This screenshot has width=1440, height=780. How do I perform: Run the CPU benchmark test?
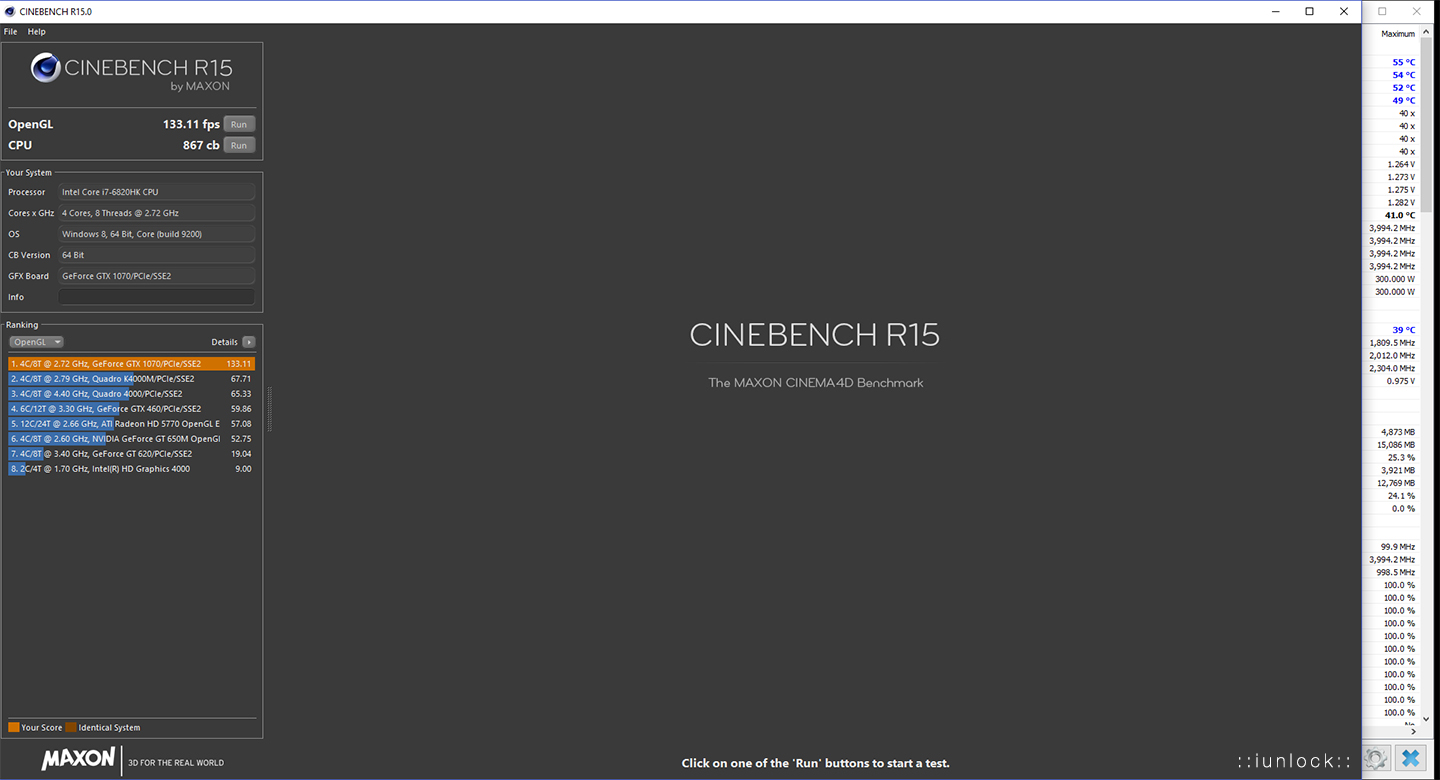coord(239,145)
